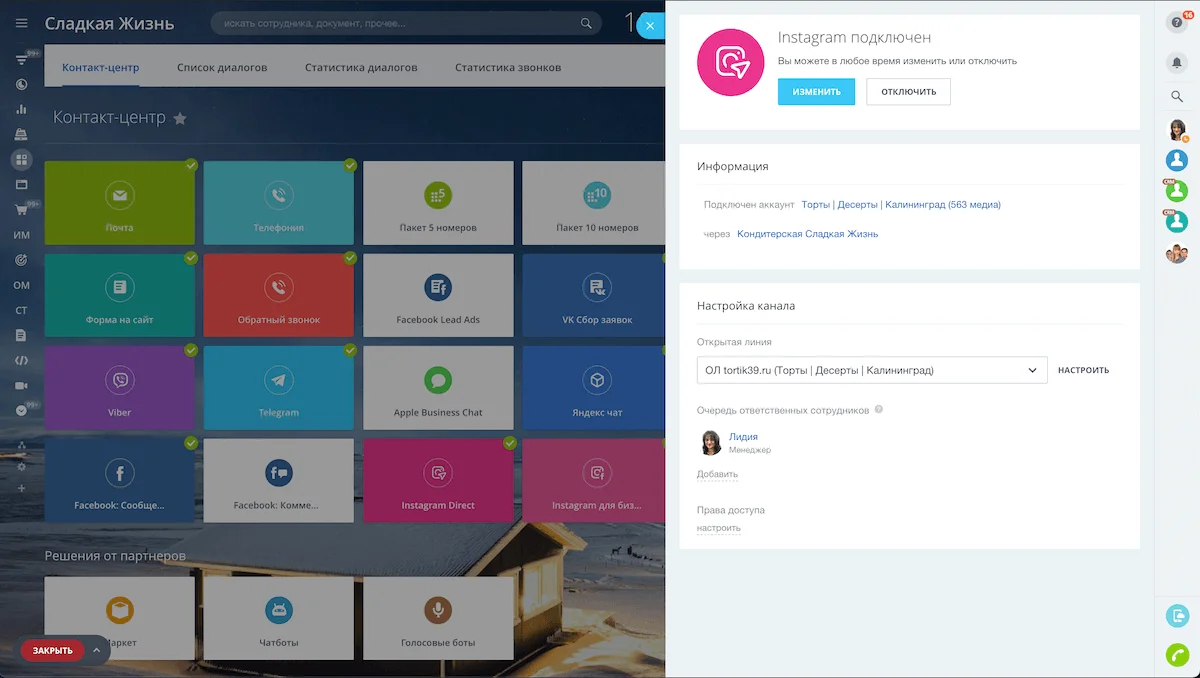Open the Кондитерская Сладкая Жизнь link
1200x678 pixels.
pos(807,234)
